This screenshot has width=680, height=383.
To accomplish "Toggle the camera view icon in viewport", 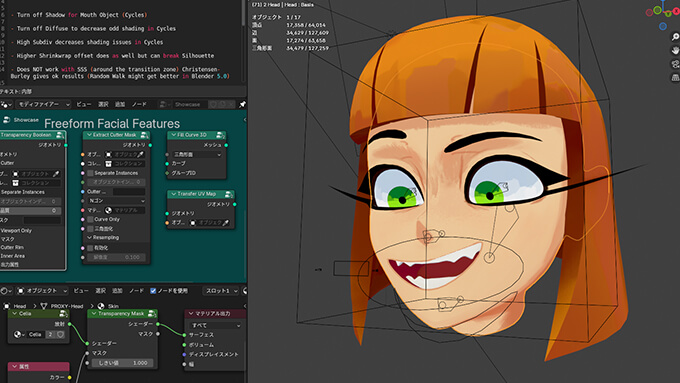I will (x=675, y=64).
